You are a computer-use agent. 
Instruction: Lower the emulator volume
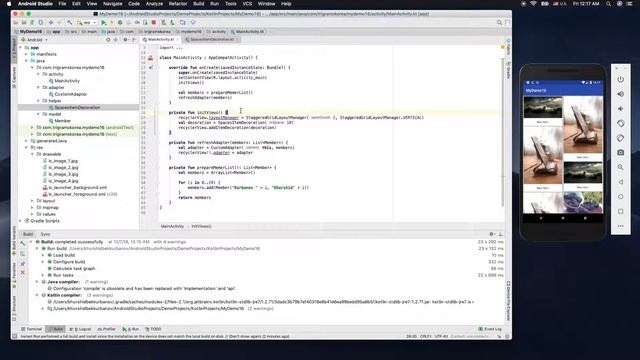coord(620,109)
